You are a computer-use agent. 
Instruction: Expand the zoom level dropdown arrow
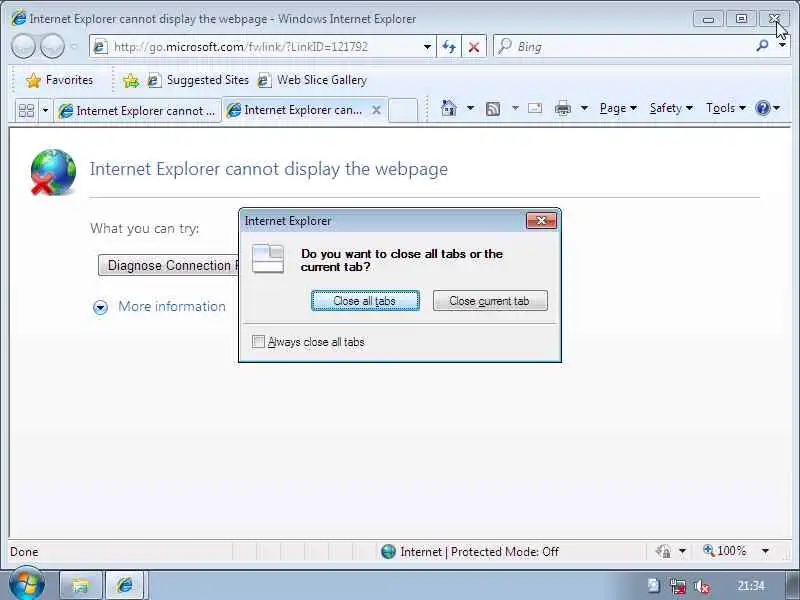coord(765,552)
